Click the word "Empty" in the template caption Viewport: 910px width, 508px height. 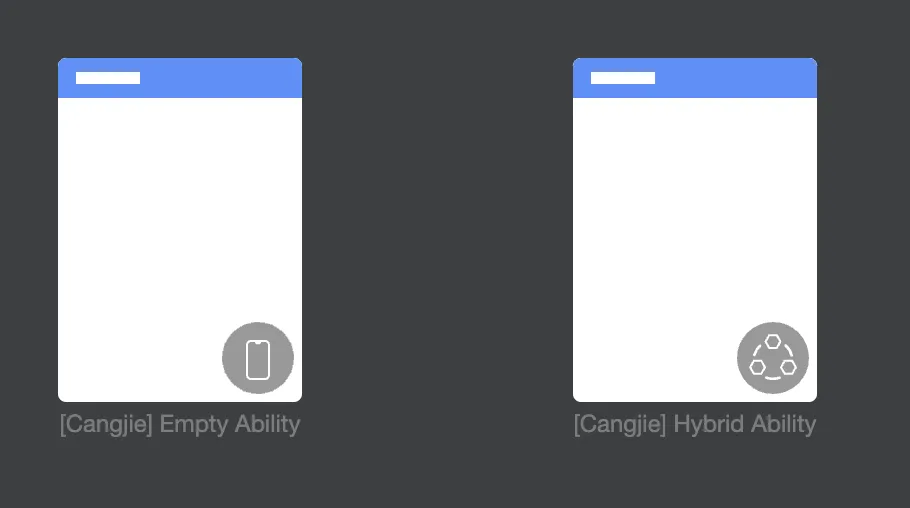click(x=194, y=426)
